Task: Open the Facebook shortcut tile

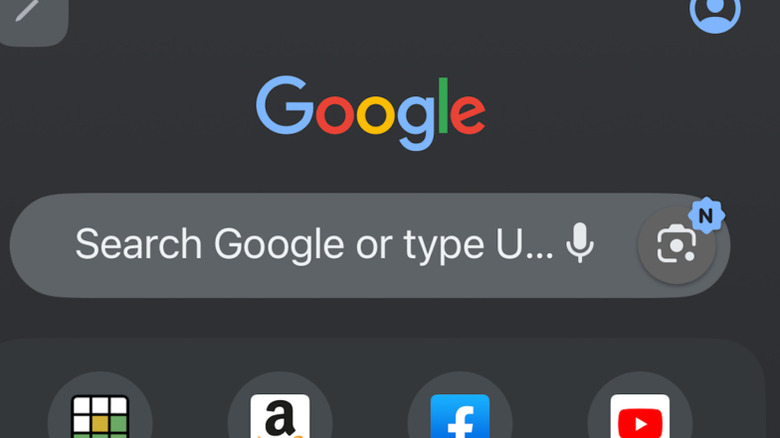Action: (x=460, y=416)
